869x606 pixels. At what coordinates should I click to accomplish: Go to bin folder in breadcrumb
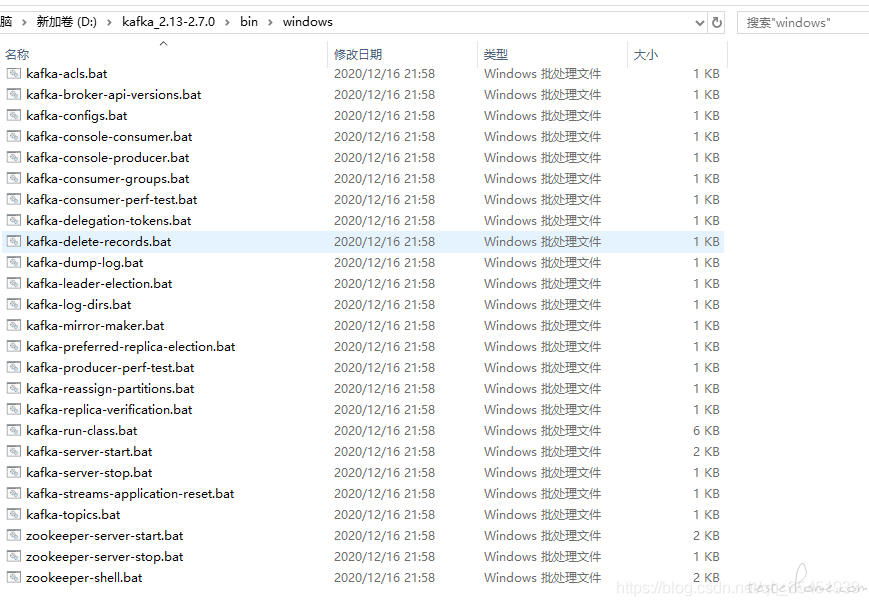[x=249, y=22]
